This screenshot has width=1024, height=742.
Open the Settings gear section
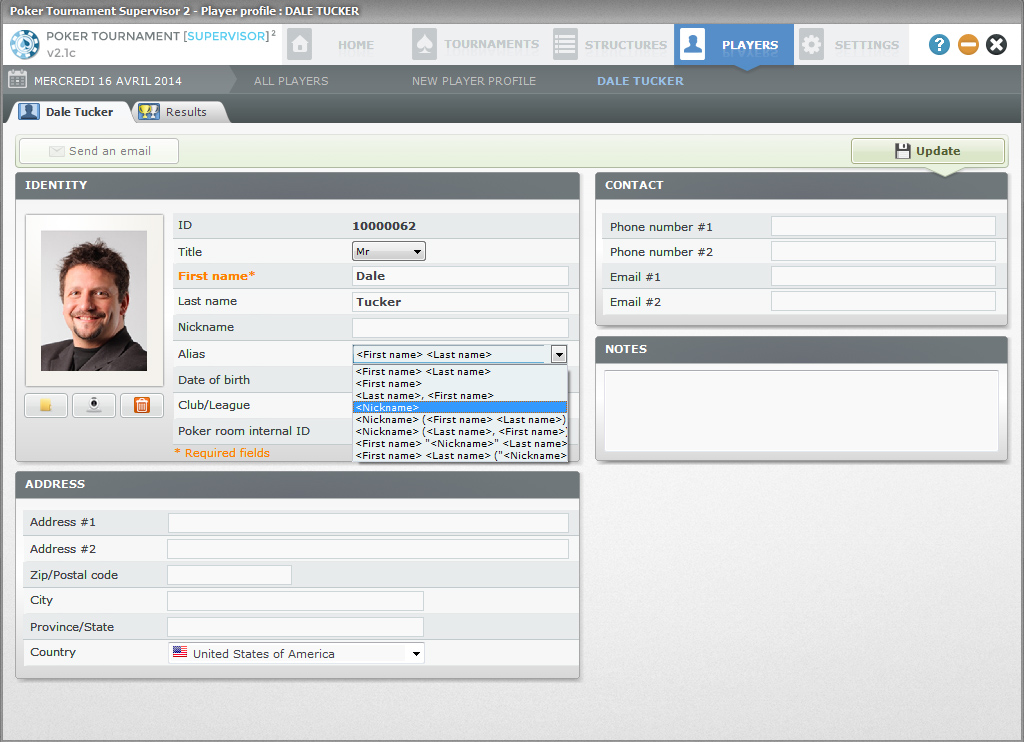850,45
